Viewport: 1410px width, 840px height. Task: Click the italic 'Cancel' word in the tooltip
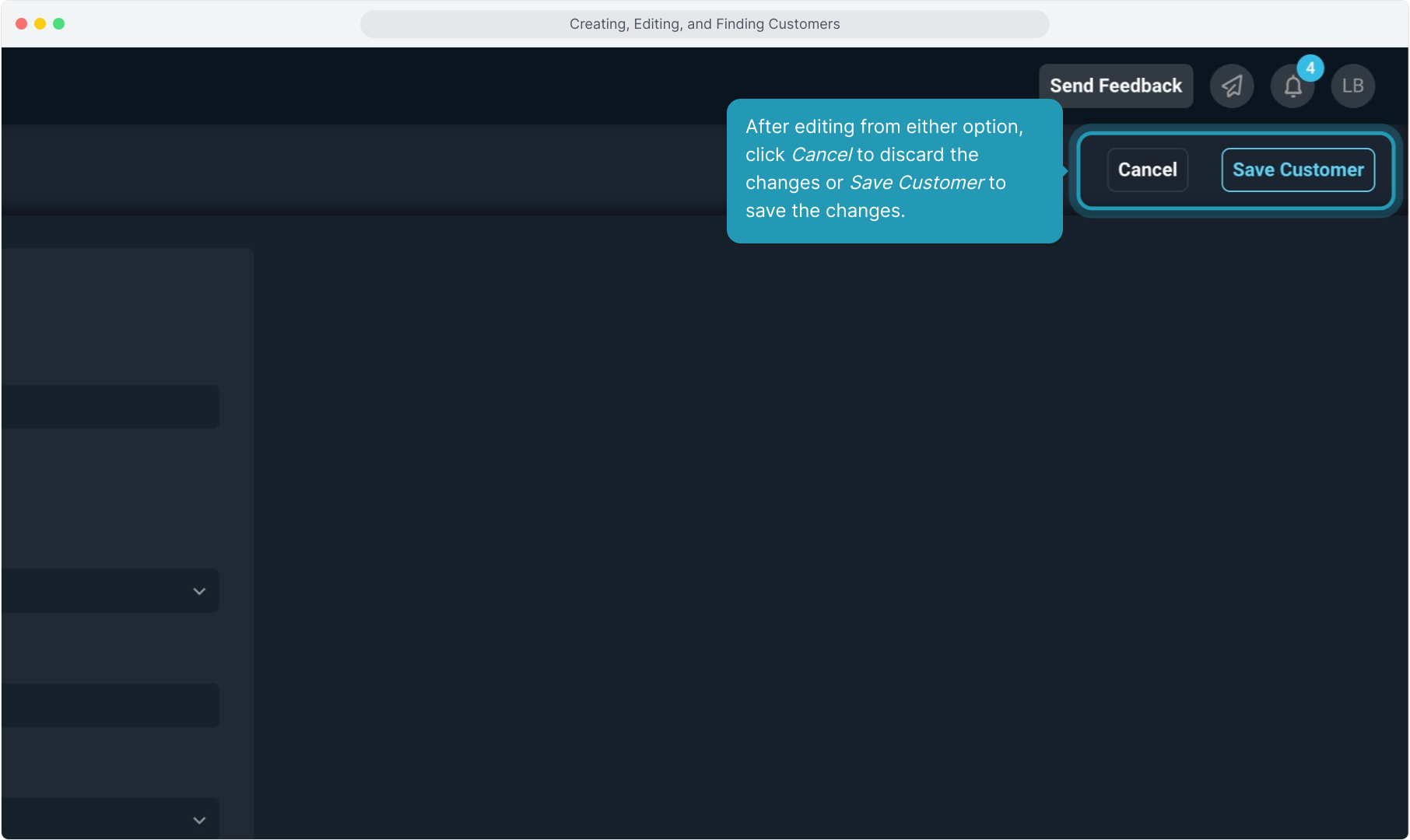click(821, 155)
